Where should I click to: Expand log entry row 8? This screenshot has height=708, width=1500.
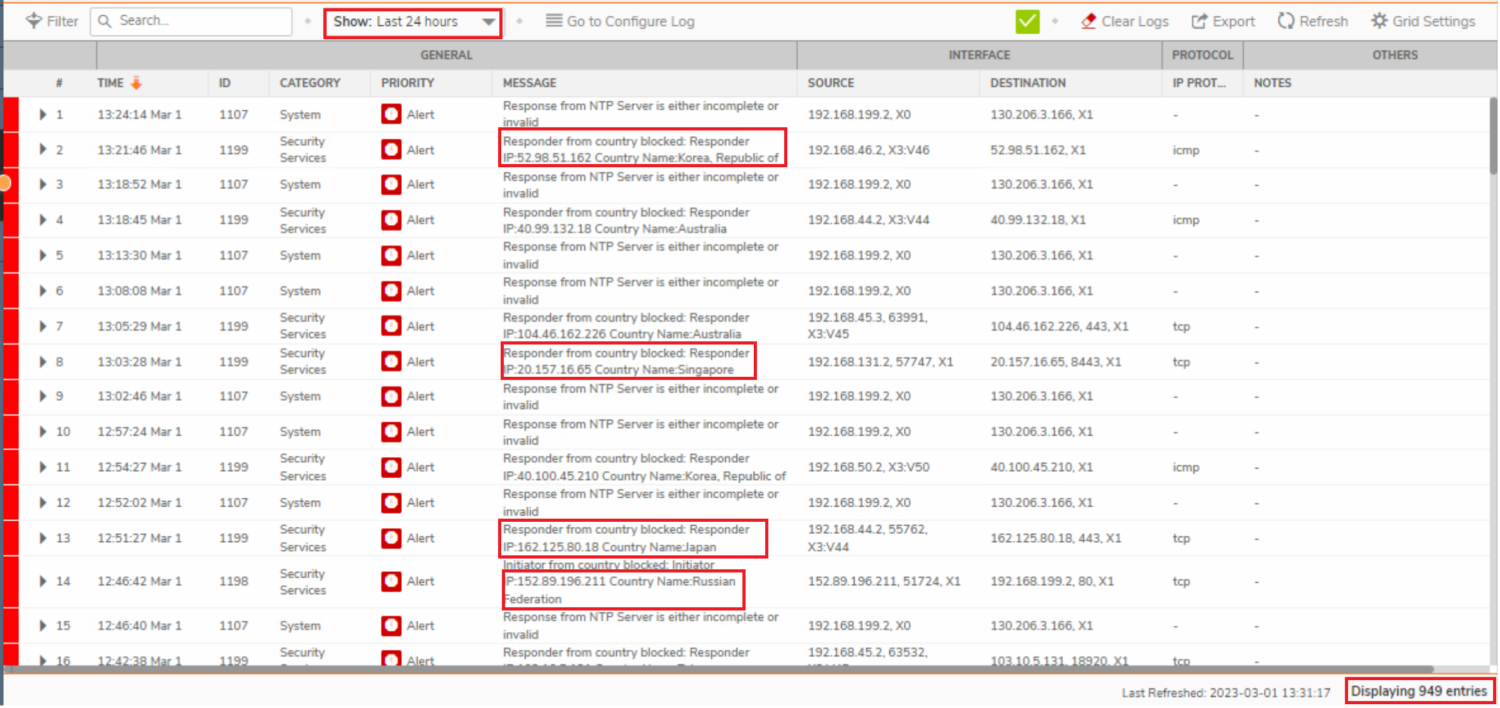tap(43, 362)
